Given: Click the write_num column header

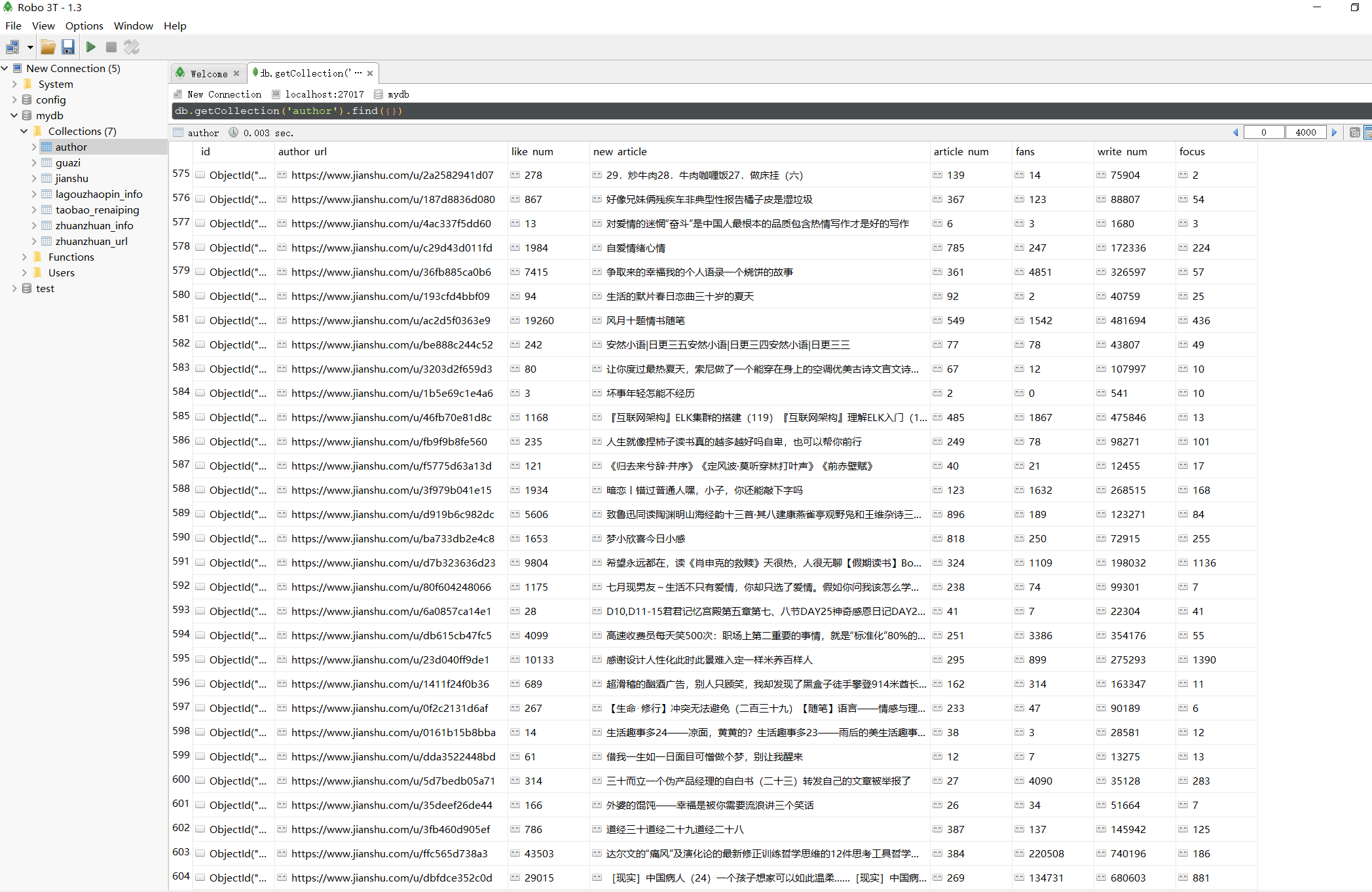Looking at the screenshot, I should click(x=1134, y=152).
